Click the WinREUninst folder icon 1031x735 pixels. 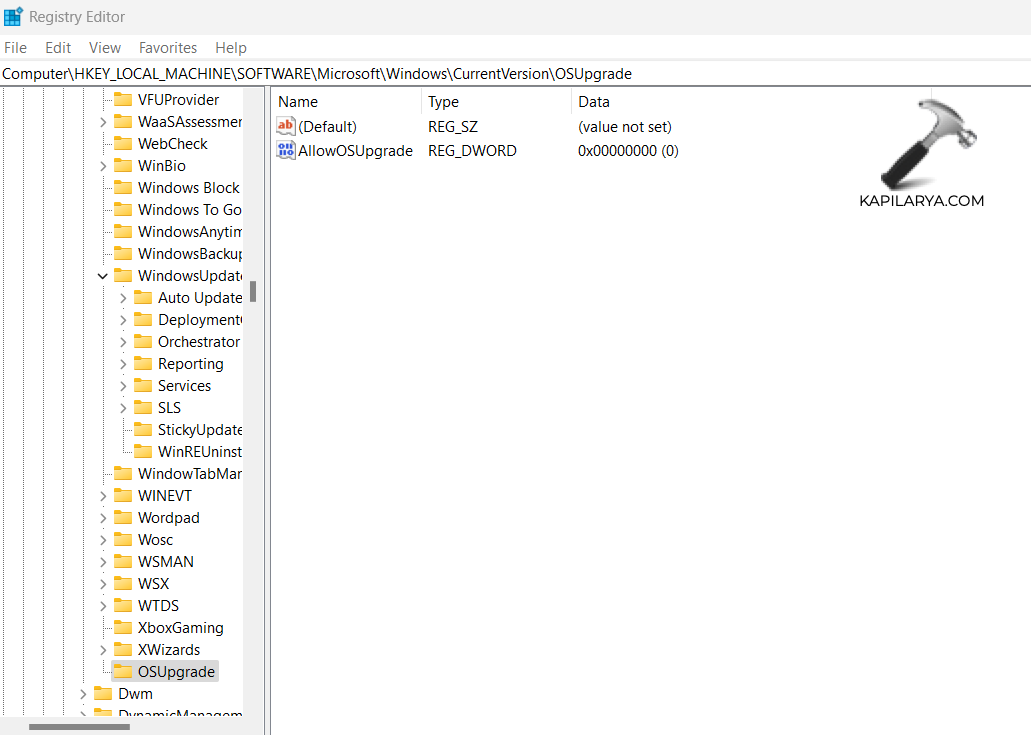click(x=143, y=452)
